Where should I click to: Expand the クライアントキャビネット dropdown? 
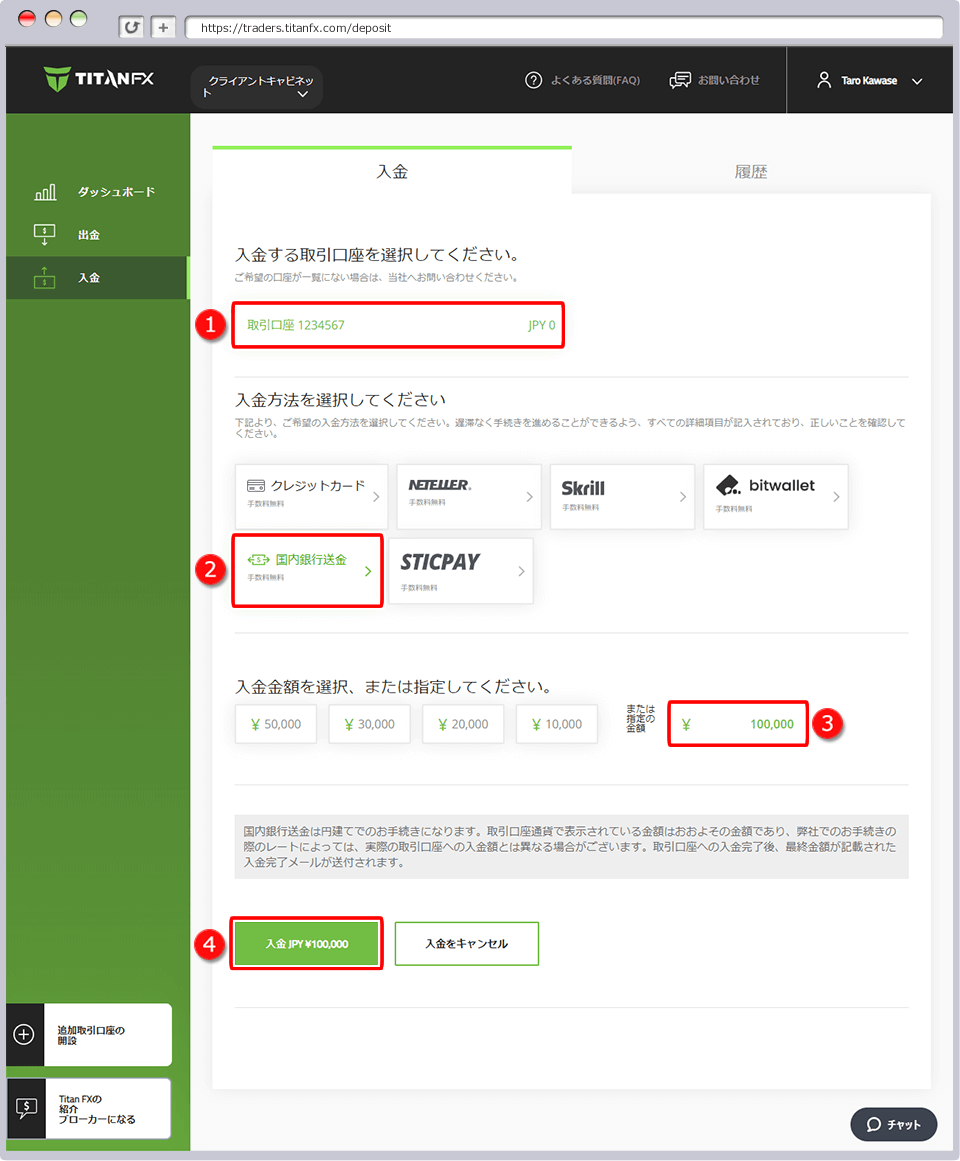[x=256, y=87]
